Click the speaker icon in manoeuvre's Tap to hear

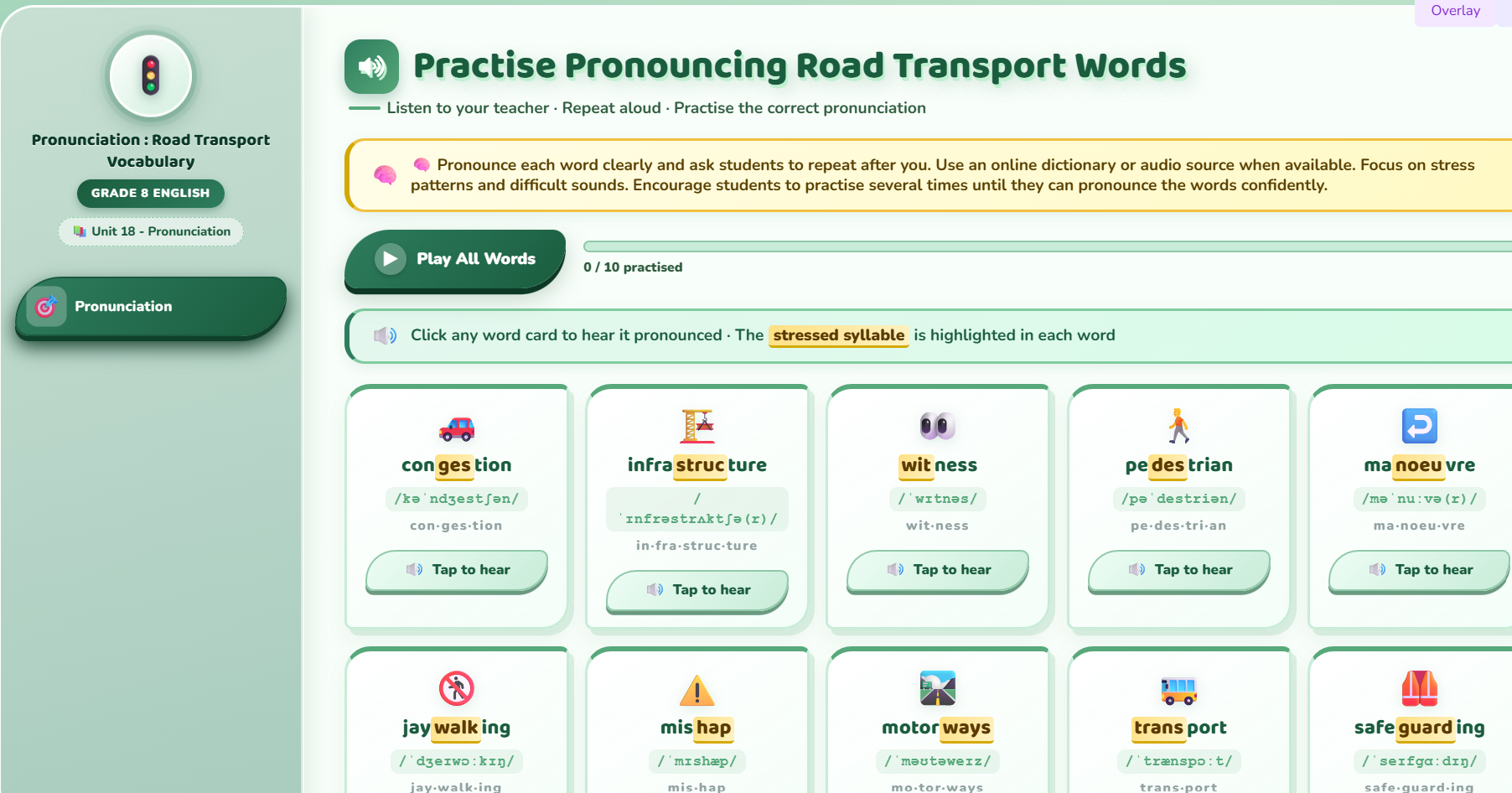pos(1377,570)
